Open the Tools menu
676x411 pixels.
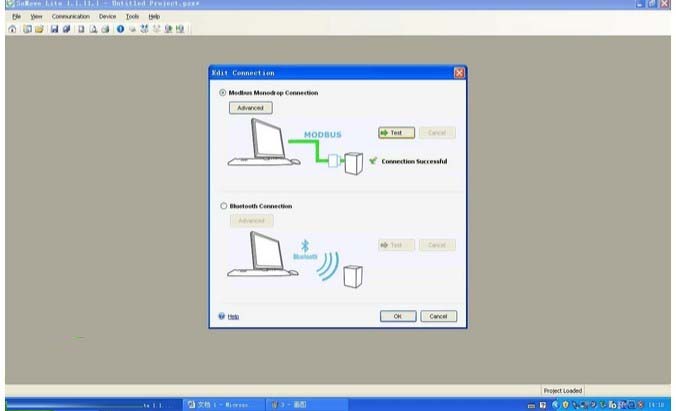click(132, 16)
